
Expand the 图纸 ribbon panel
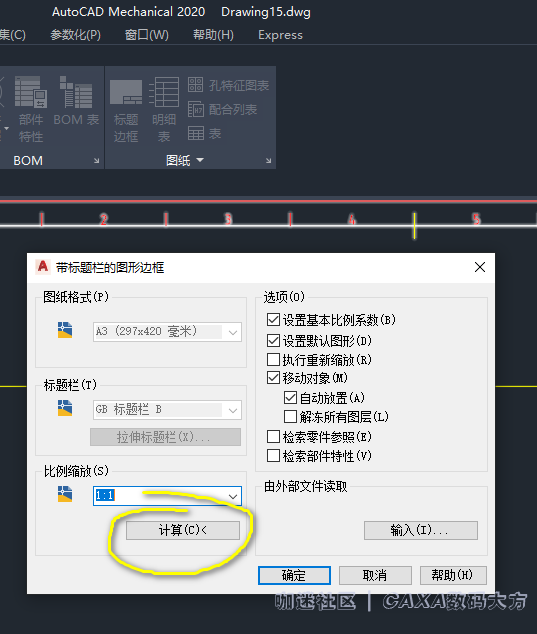[185, 161]
